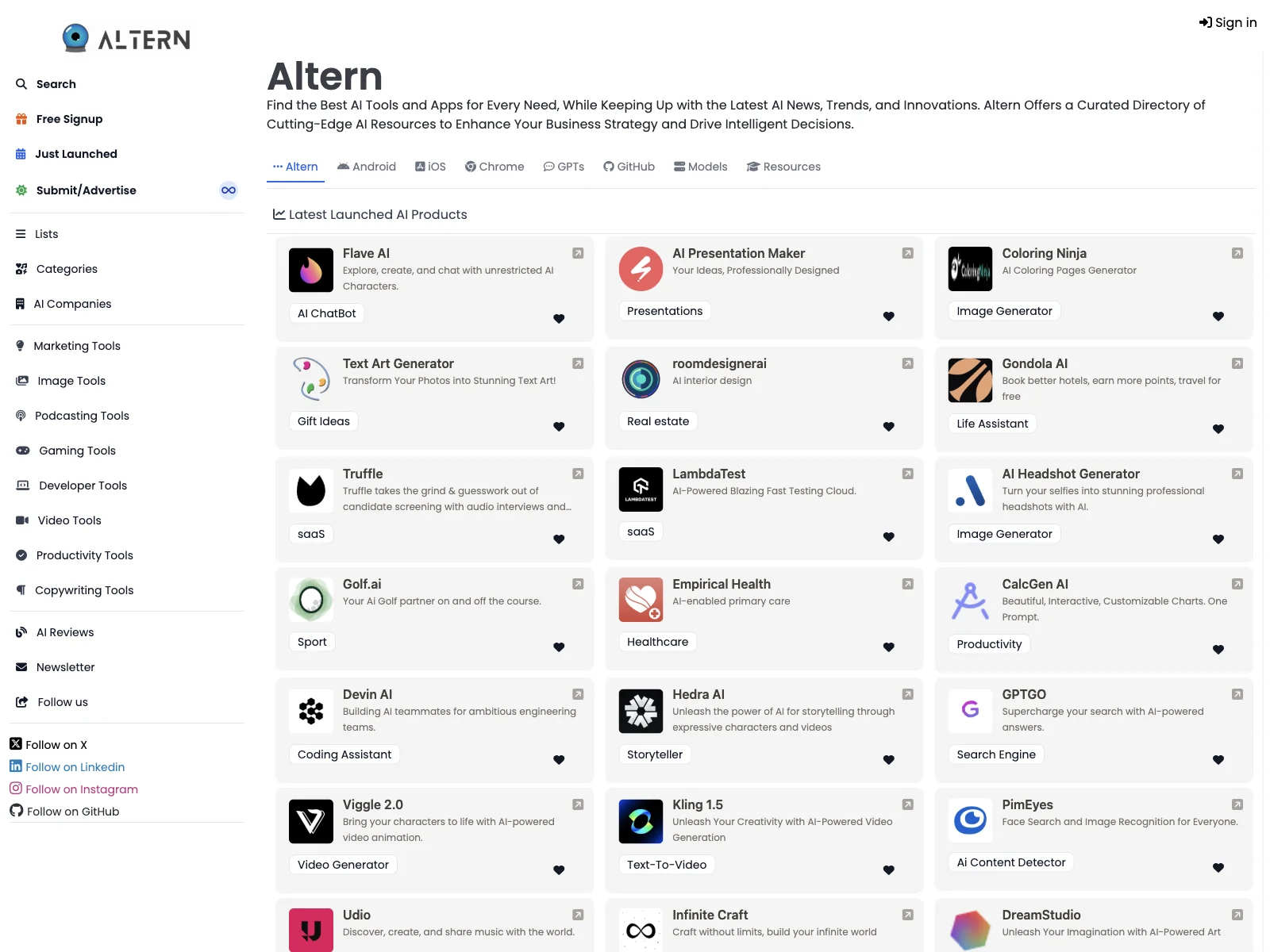Open the Categories sidebar link

pyautogui.click(x=56, y=269)
